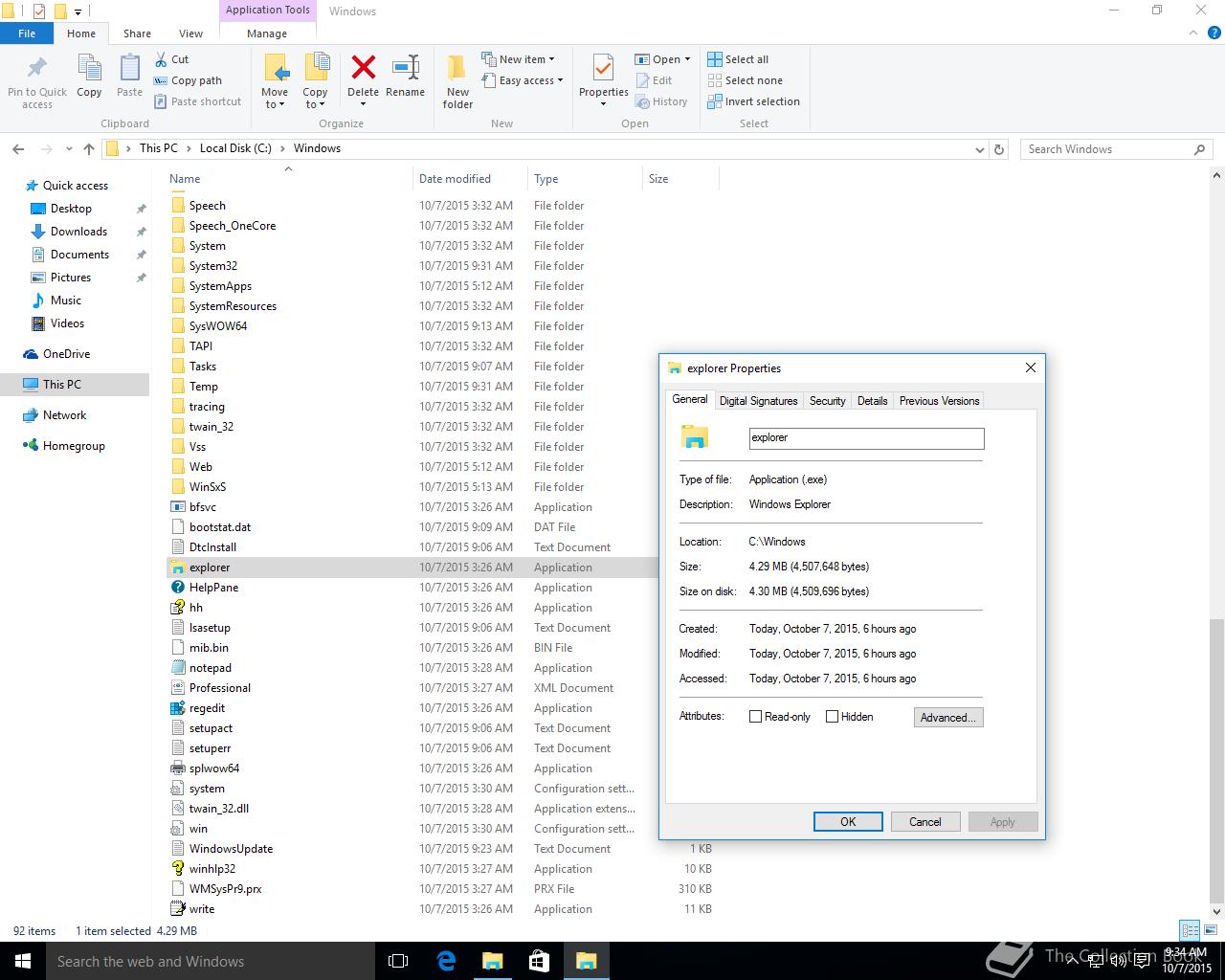Screen dimensions: 1225x980
Task: Open the recent locations dropdown arrow
Action: click(69, 149)
